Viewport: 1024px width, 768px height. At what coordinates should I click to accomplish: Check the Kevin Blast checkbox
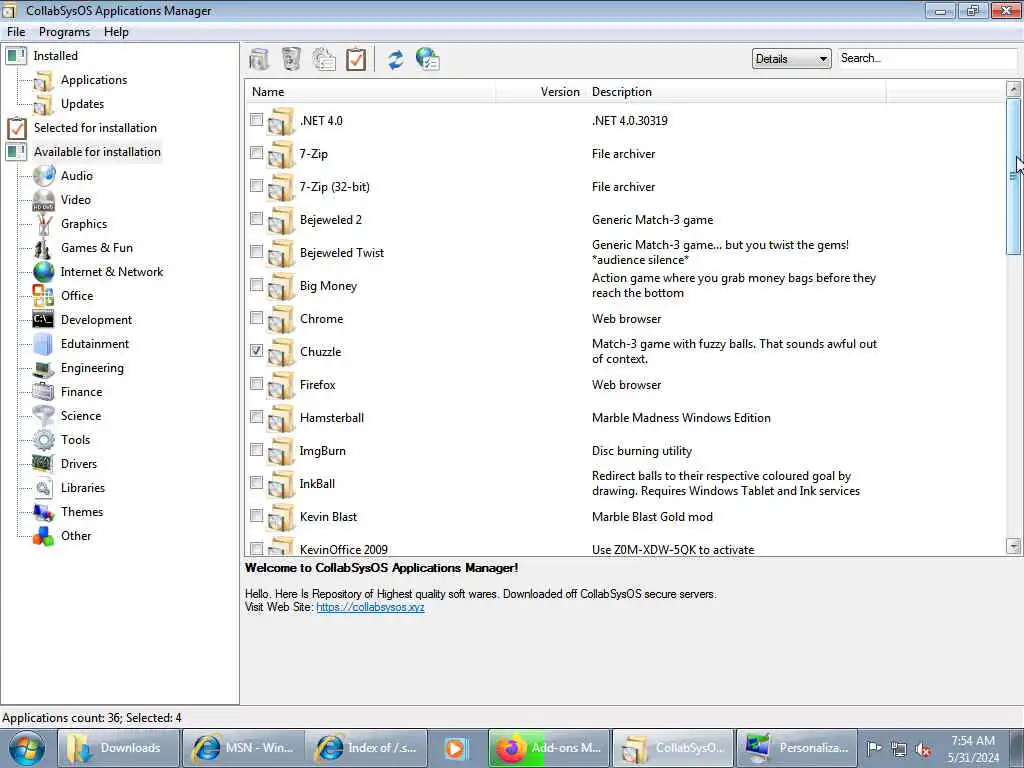257,515
